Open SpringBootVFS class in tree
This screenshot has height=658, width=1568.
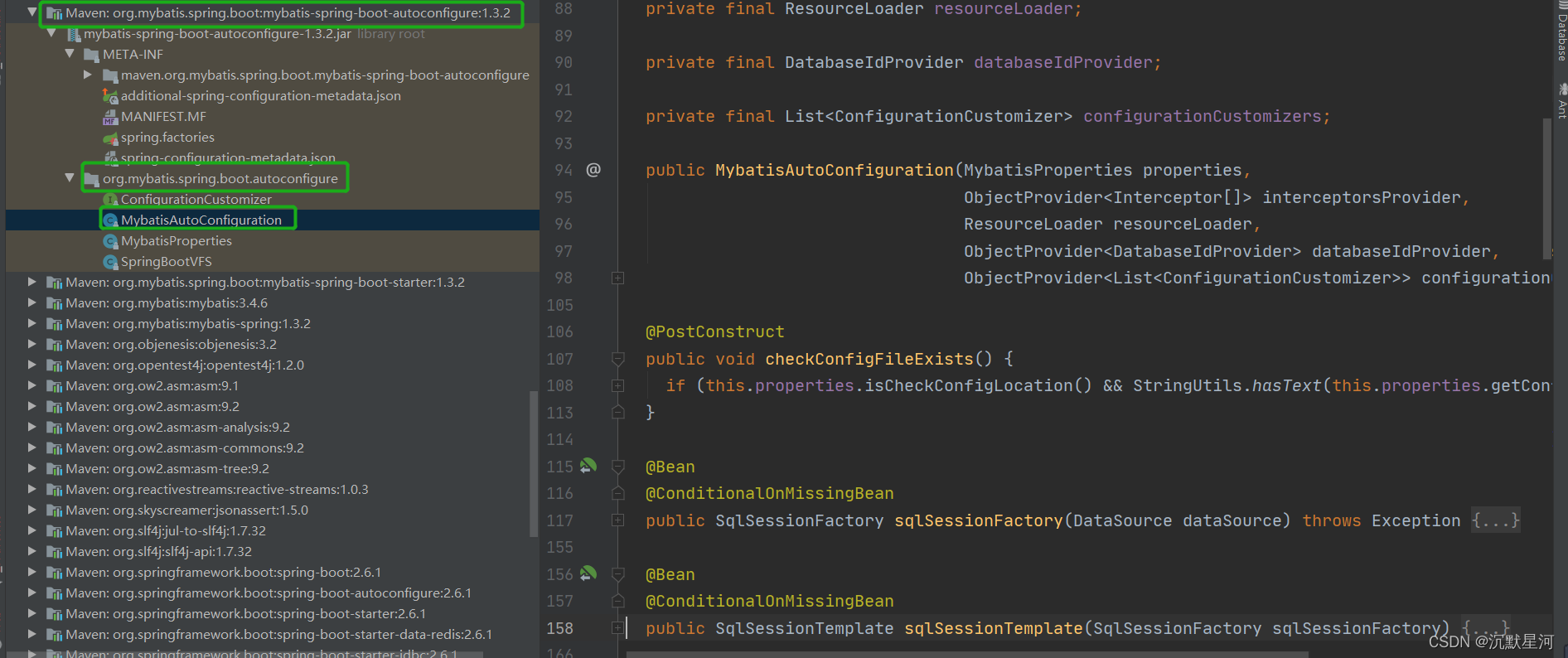167,261
